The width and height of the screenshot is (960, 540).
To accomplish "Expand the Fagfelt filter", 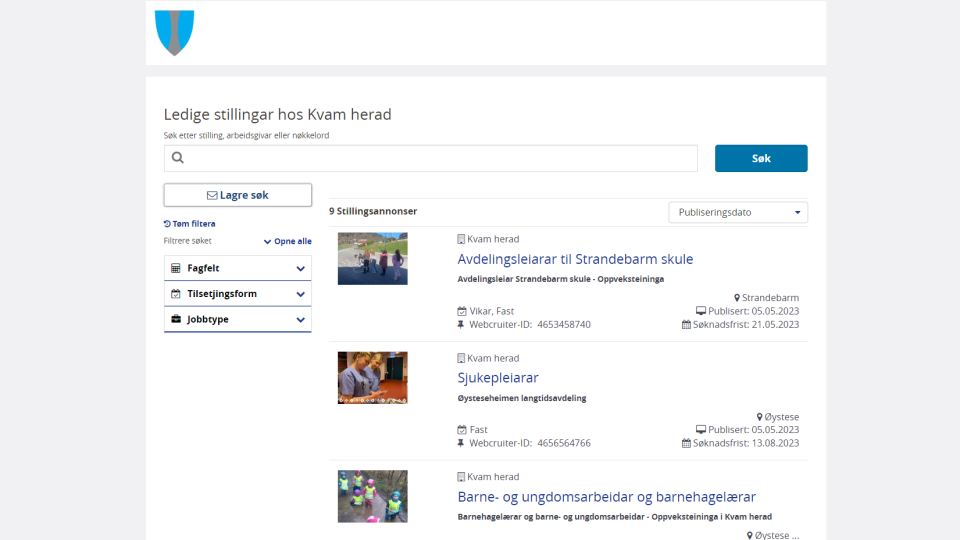I will (238, 268).
